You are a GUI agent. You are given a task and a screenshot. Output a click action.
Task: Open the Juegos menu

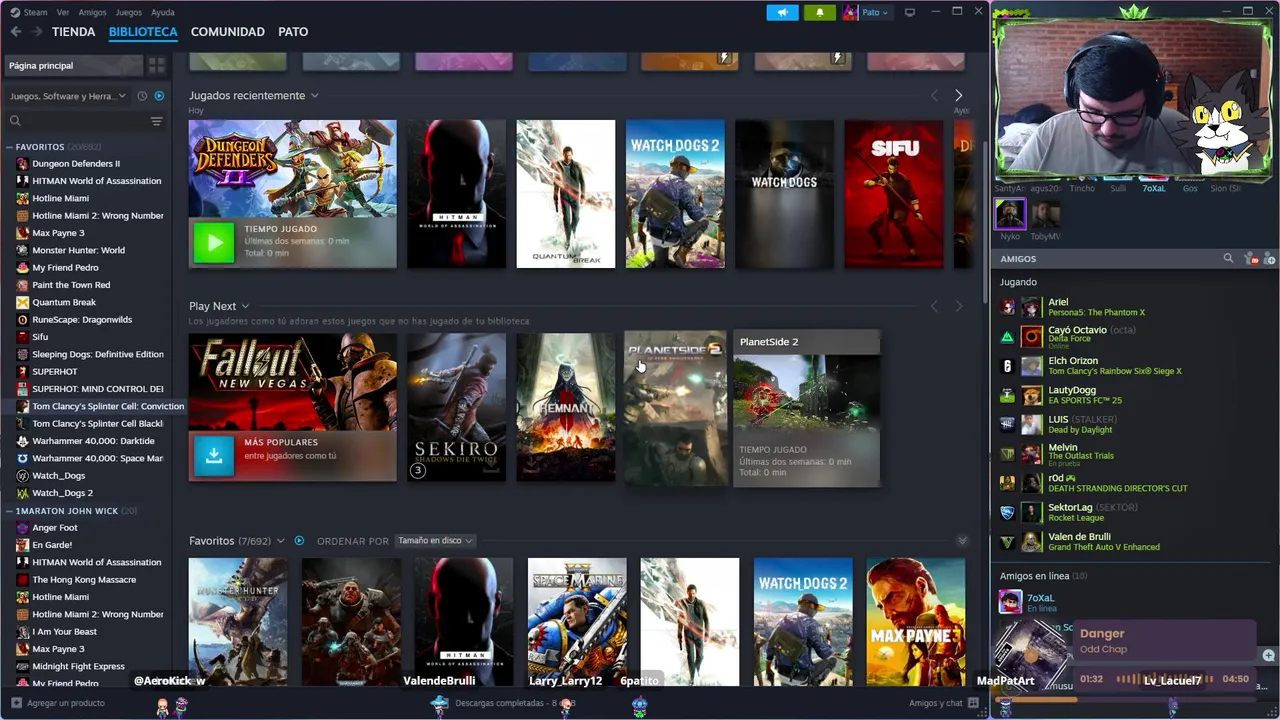click(x=129, y=12)
